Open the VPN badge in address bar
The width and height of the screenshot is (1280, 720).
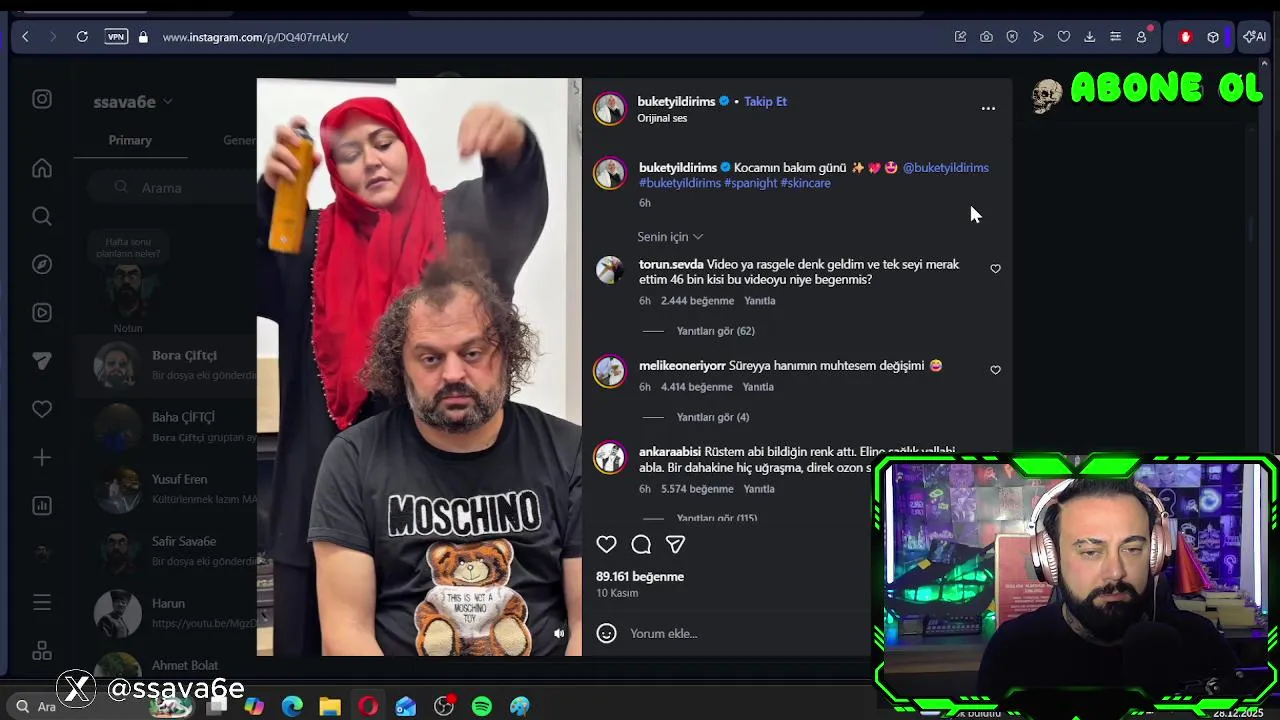[116, 37]
